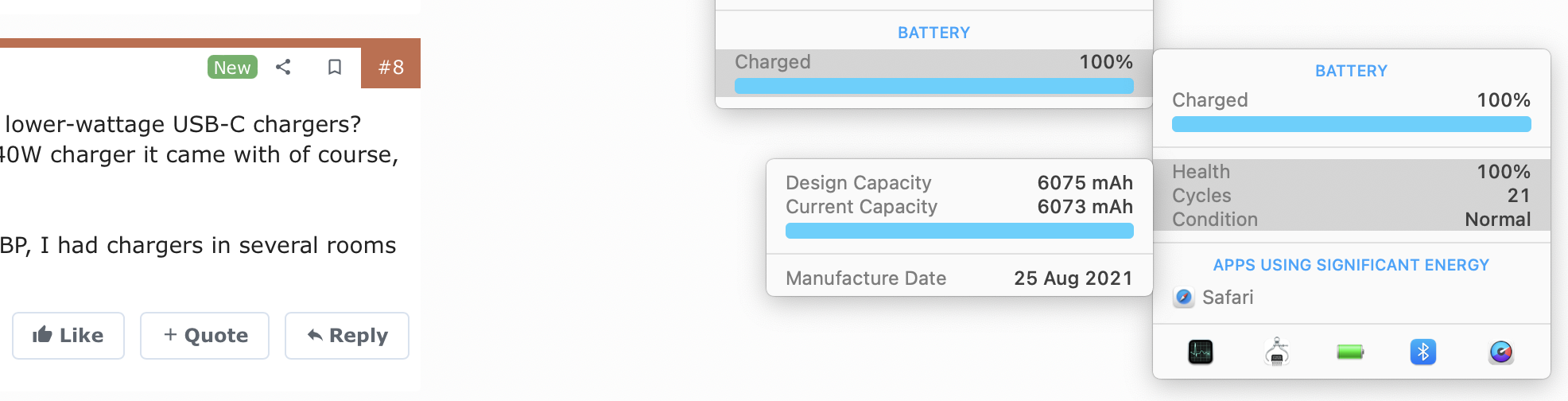The width and height of the screenshot is (1568, 401).
Task: Share post using the share icon
Action: [x=283, y=68]
